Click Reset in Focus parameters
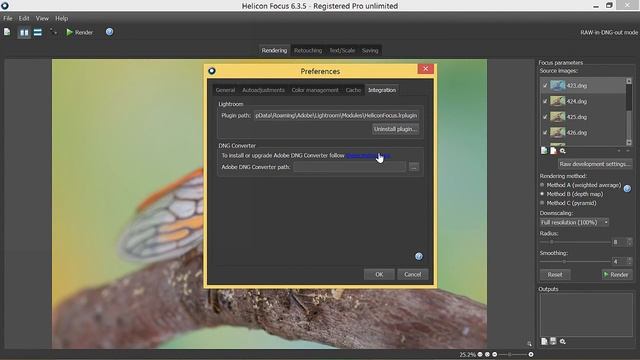 coord(555,275)
